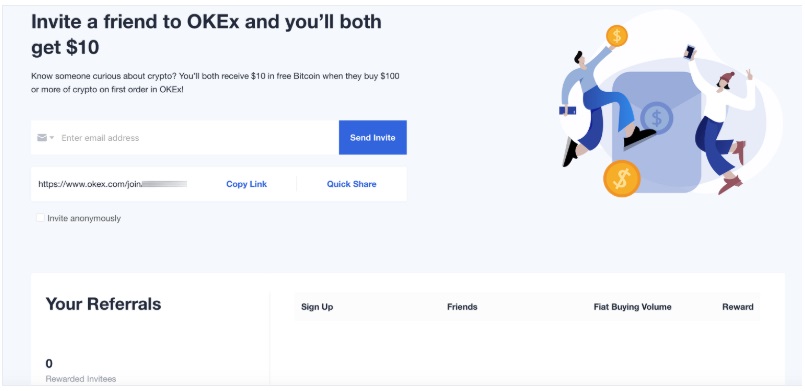
Task: Focus the Enter email address field
Action: point(198,138)
